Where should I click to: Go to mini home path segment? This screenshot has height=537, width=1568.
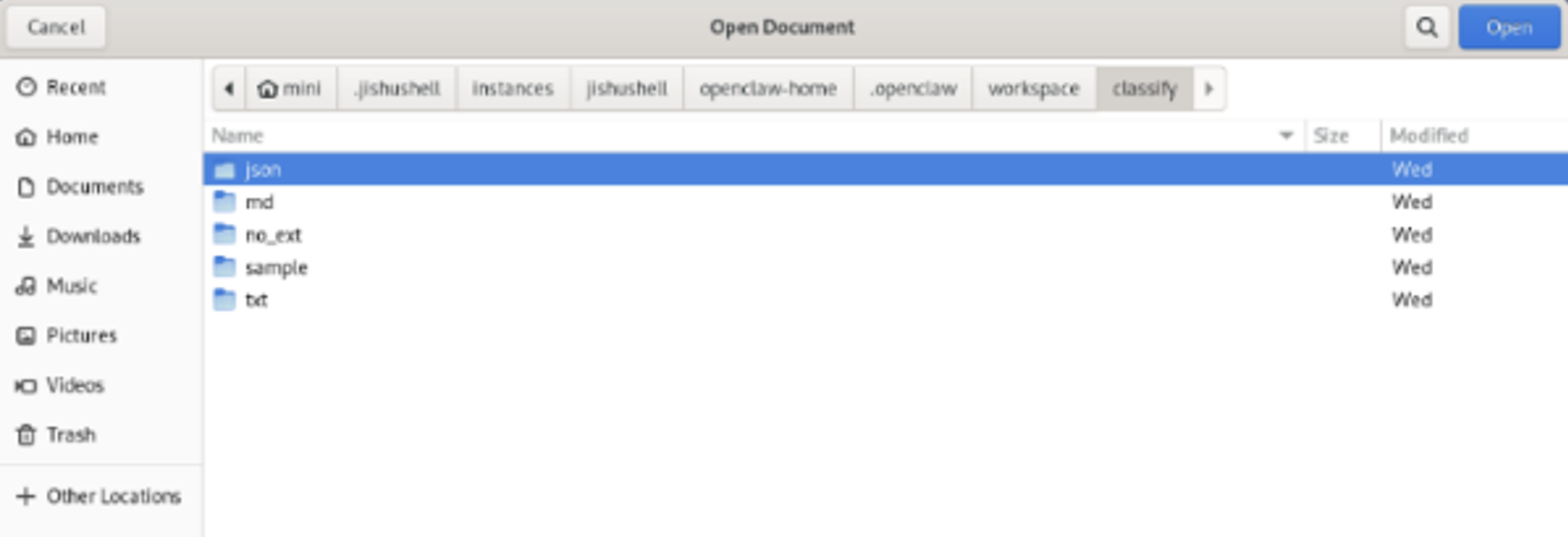[x=290, y=89]
